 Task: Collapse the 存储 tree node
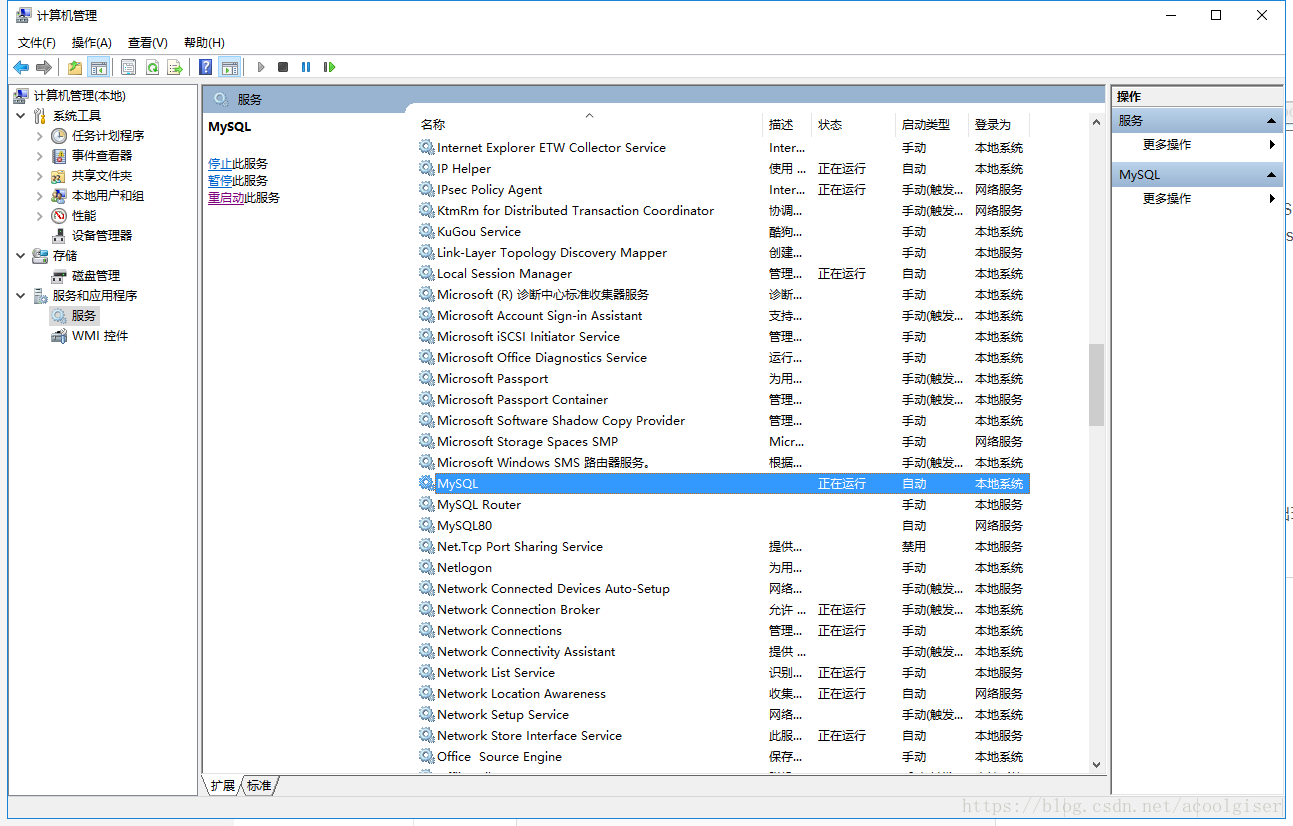21,255
